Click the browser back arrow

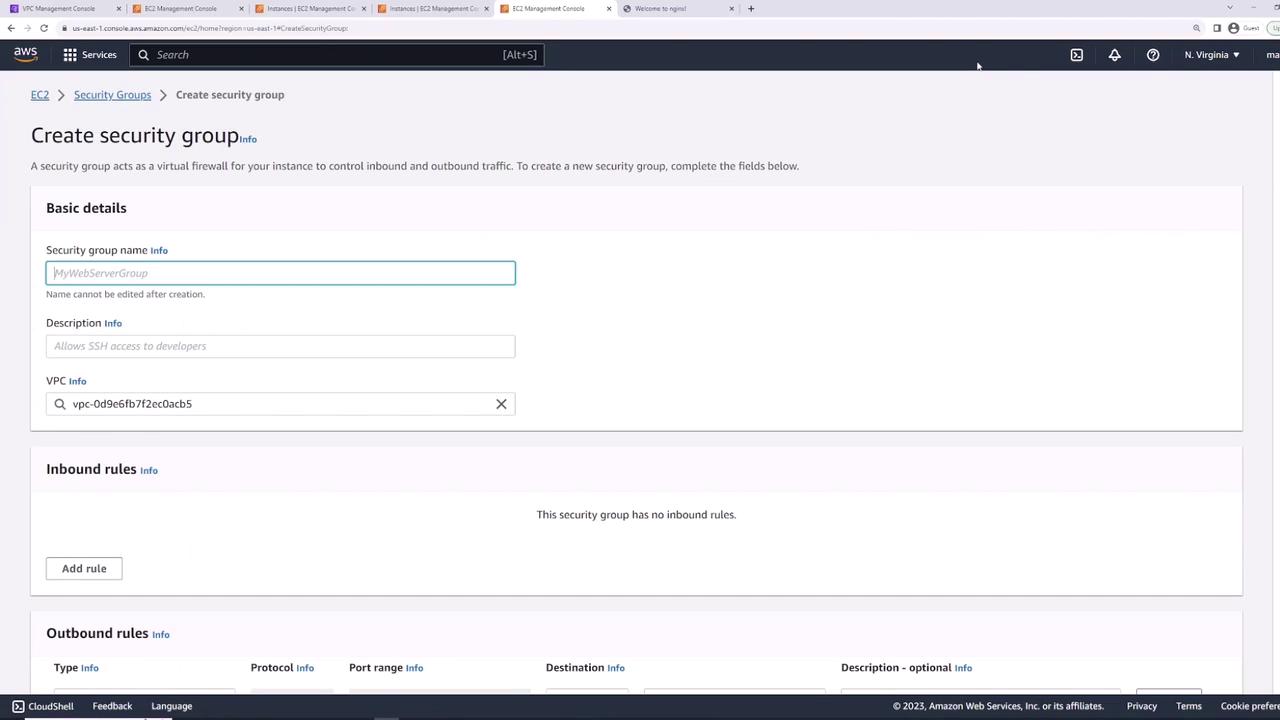11,28
